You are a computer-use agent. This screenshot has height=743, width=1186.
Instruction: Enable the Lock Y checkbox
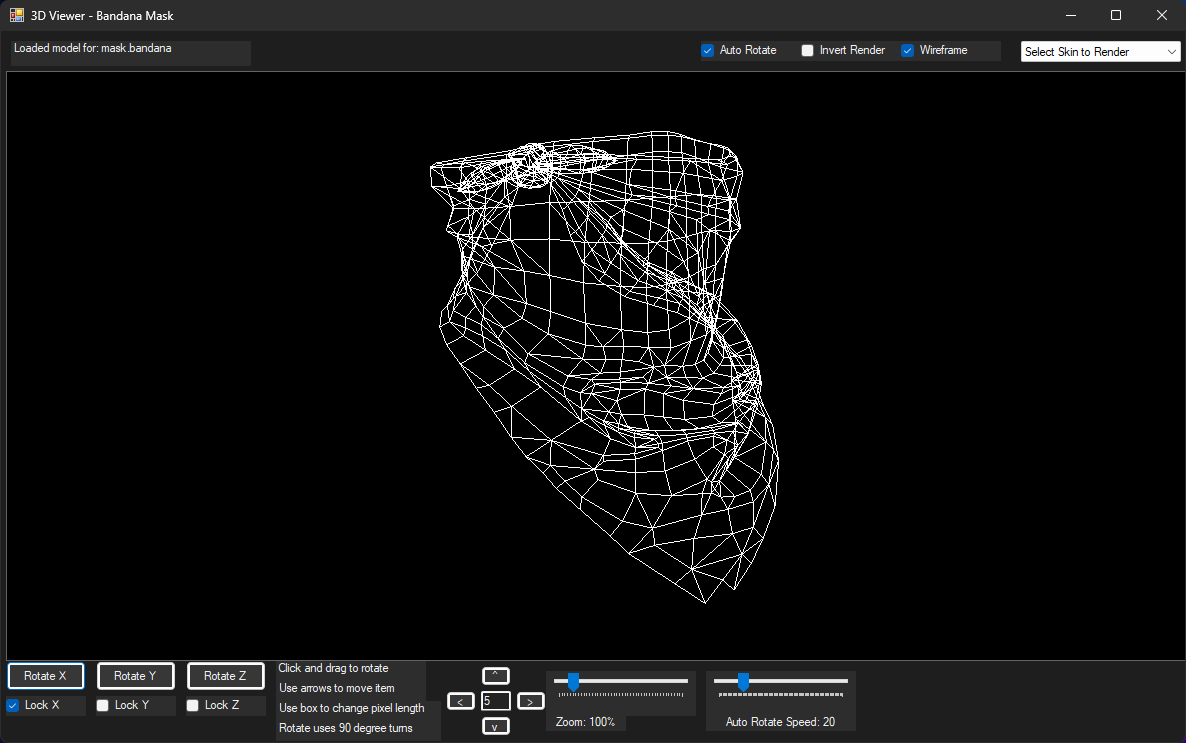pyautogui.click(x=101, y=705)
